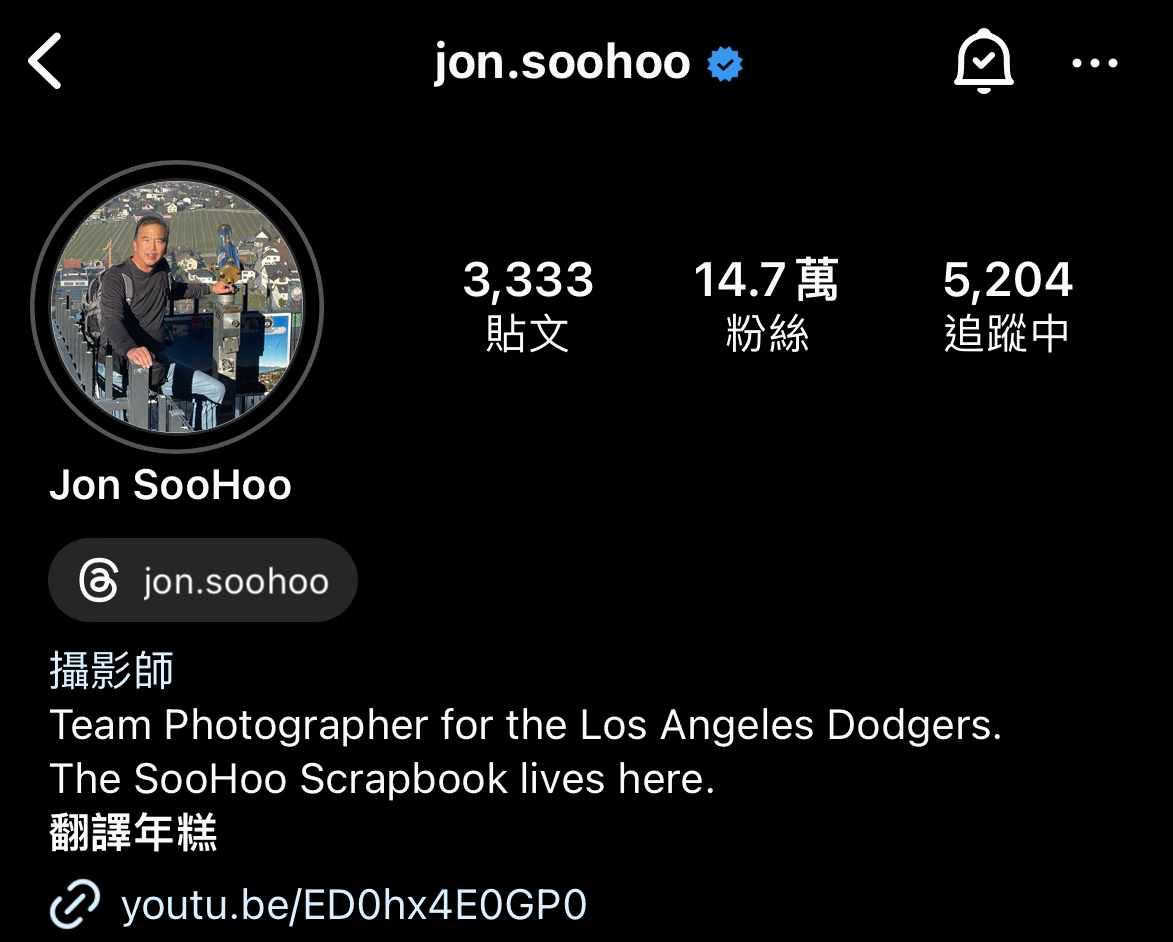The width and height of the screenshot is (1173, 942).
Task: Tap the 貼文 posts label
Action: click(x=527, y=334)
